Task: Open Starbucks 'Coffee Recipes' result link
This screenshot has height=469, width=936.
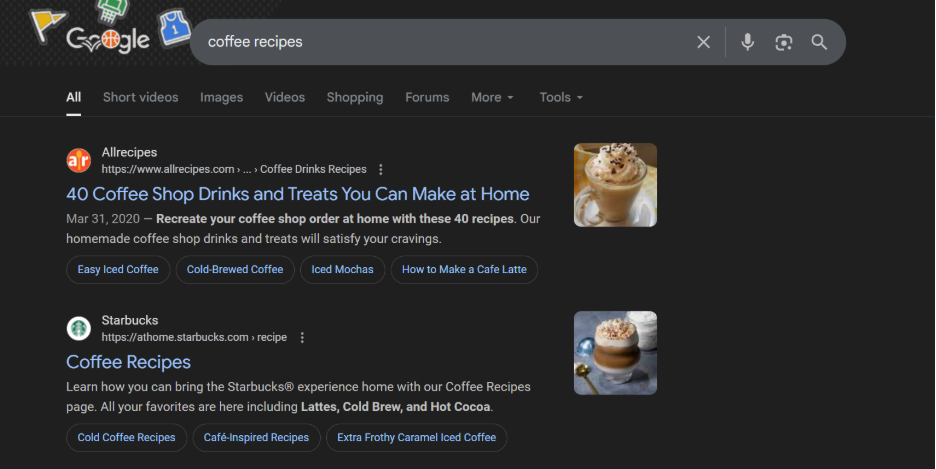Action: (128, 362)
